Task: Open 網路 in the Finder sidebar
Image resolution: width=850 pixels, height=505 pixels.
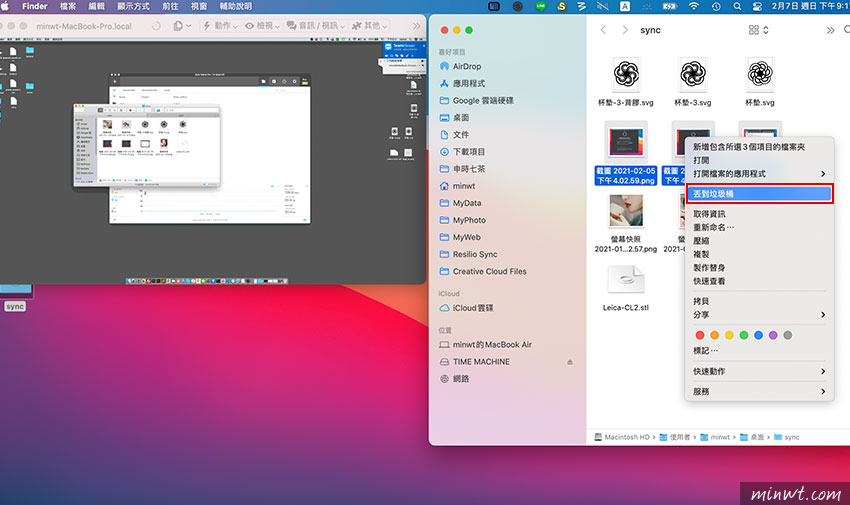Action: click(454, 379)
